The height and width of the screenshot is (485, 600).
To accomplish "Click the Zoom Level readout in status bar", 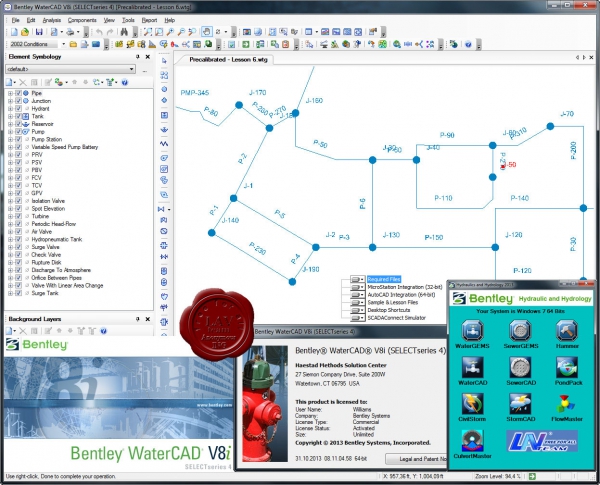I will tap(498, 476).
